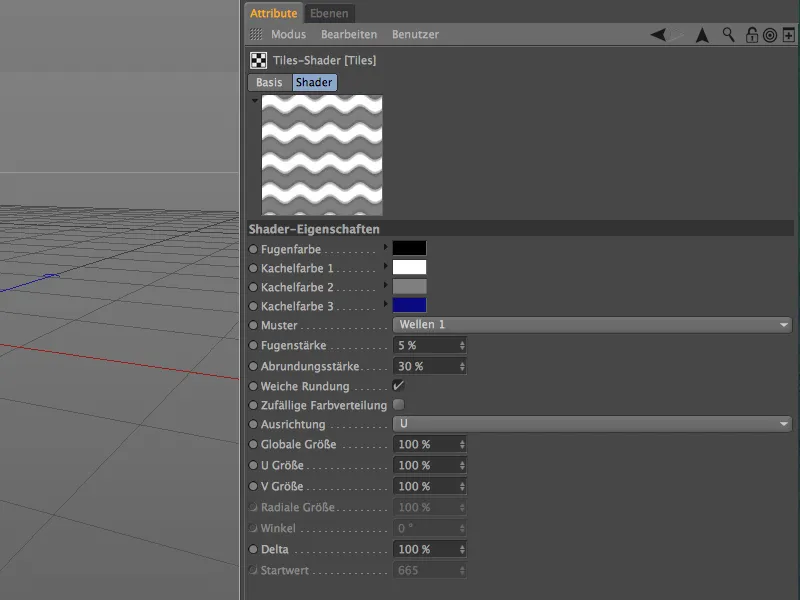Open the black Fugenfarbe color swatch
The width and height of the screenshot is (800, 600).
click(x=409, y=248)
